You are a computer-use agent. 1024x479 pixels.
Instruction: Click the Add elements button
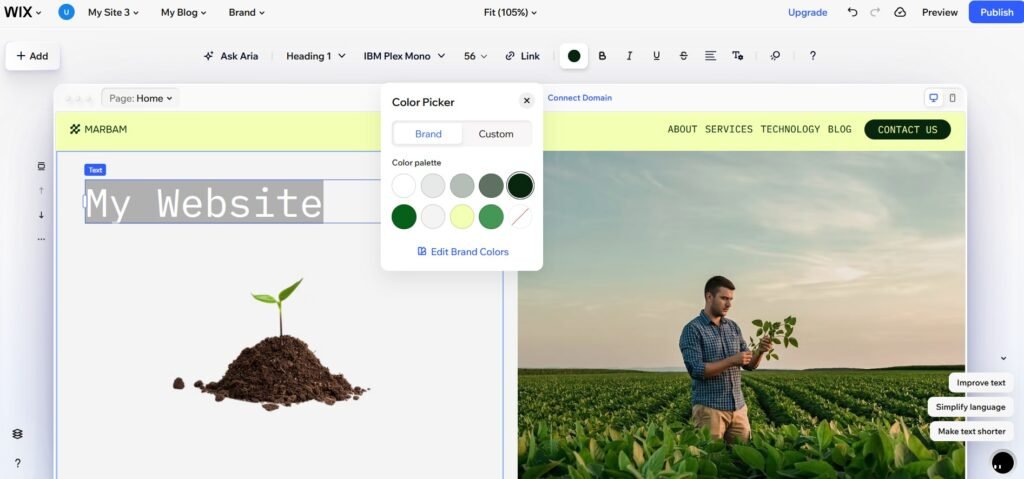tap(33, 56)
